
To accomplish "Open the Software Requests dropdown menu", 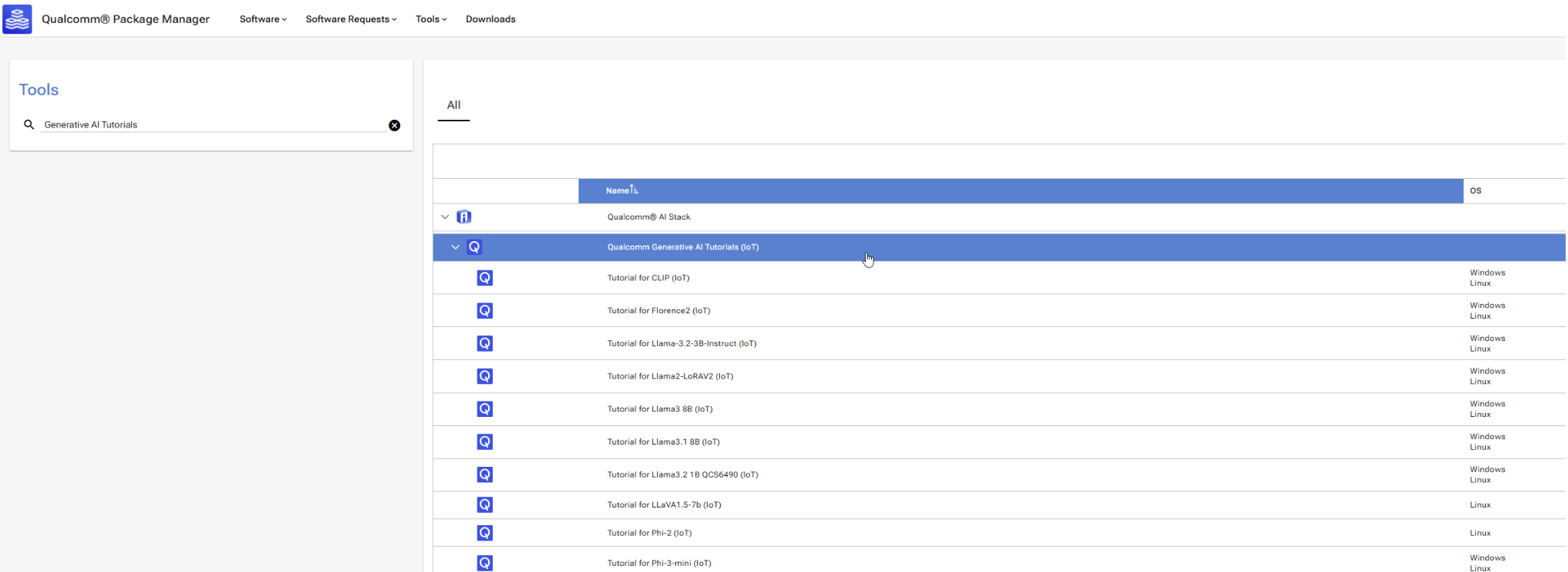I will (x=352, y=19).
